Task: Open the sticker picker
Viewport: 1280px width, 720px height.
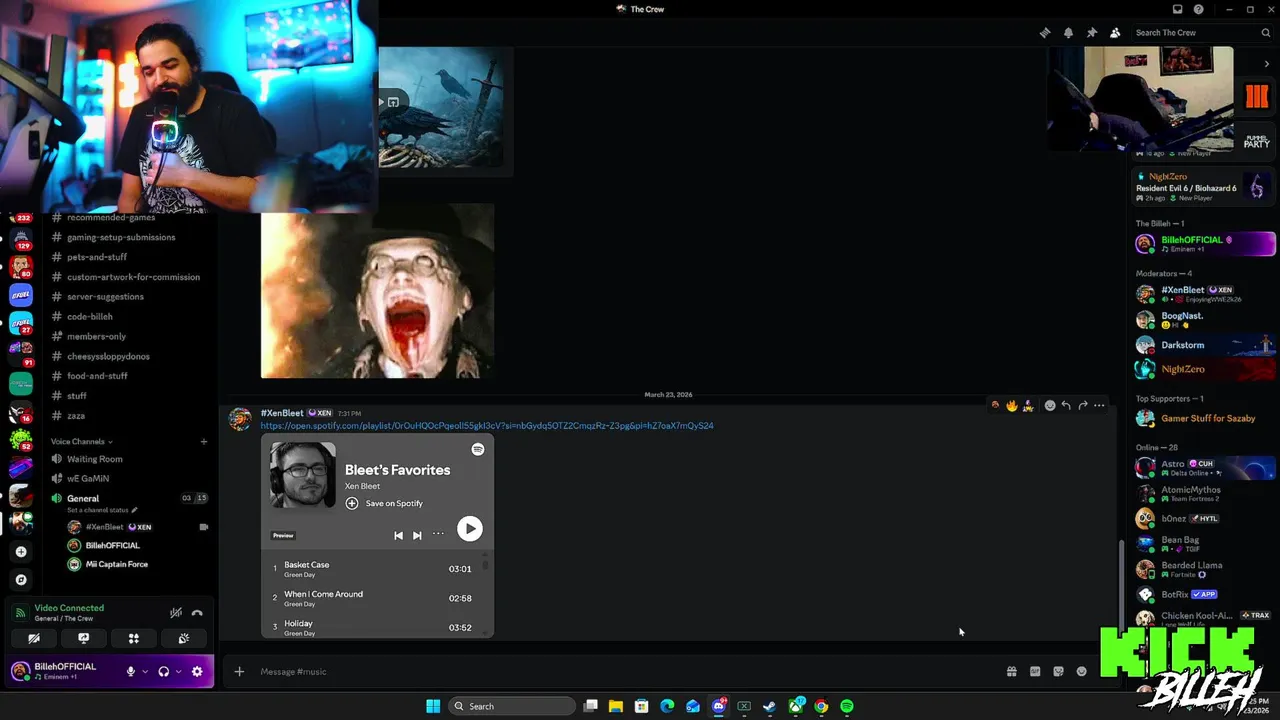Action: point(1058,672)
